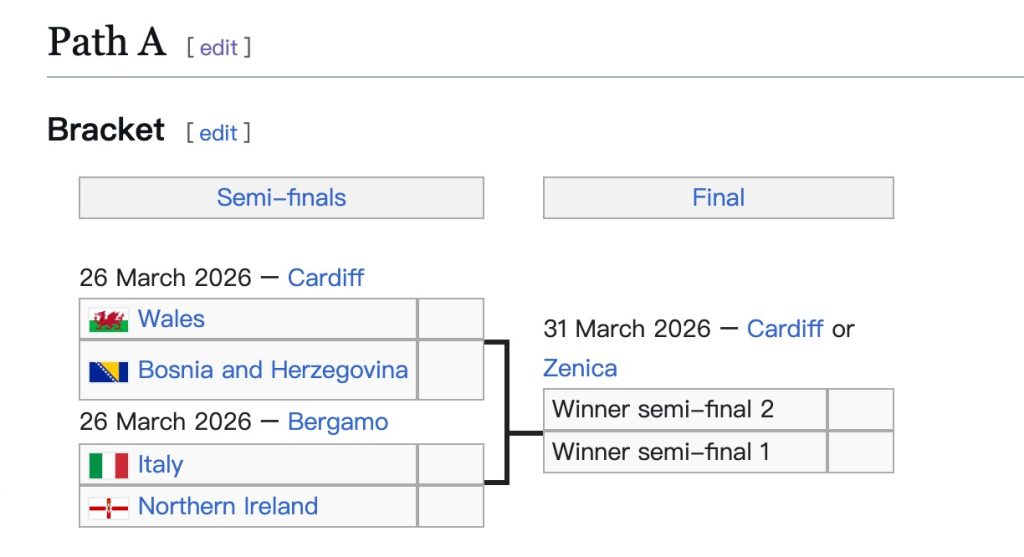Click the Wales flag icon
Image resolution: width=1024 pixels, height=557 pixels.
(x=108, y=320)
